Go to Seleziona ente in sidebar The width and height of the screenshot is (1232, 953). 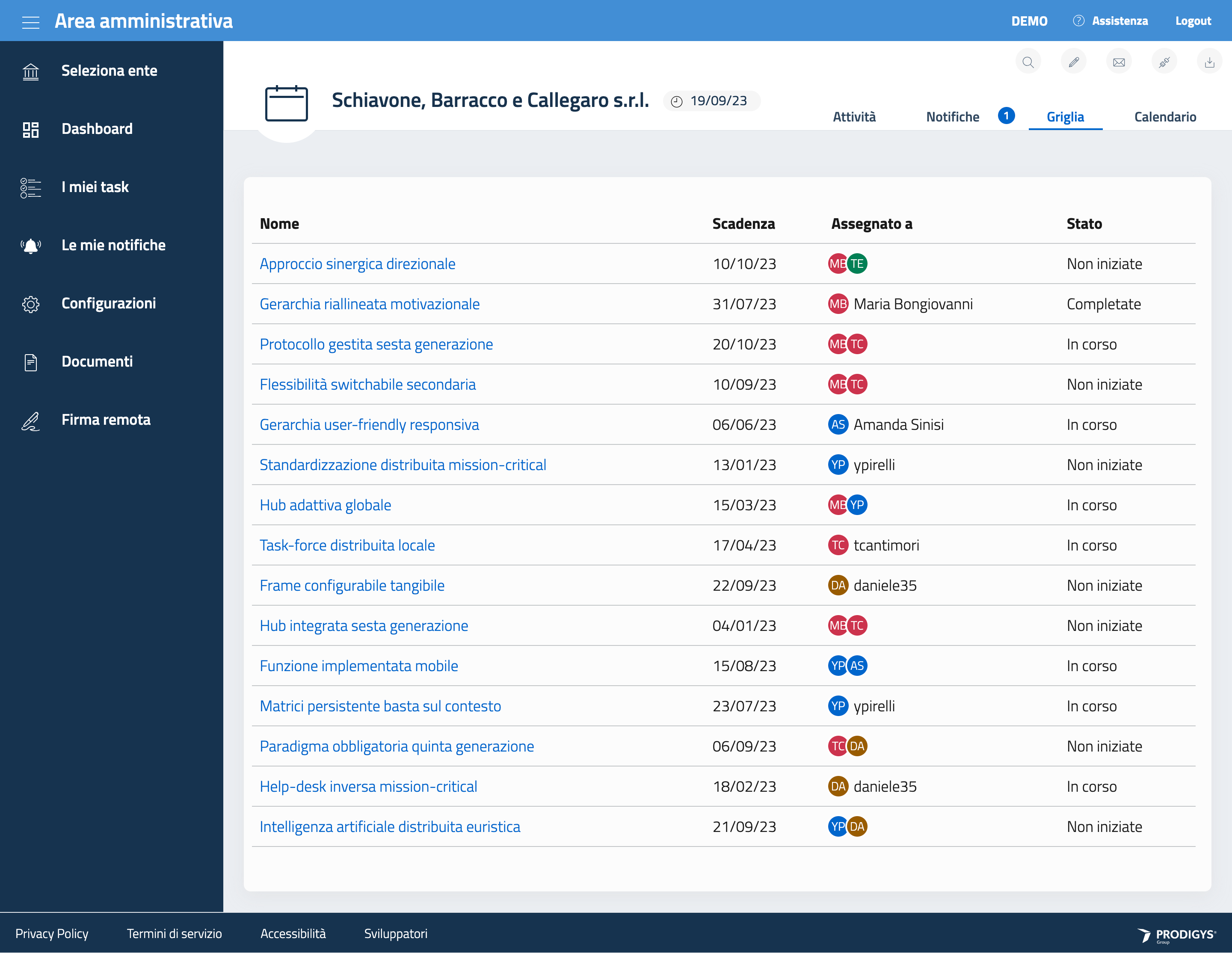(109, 71)
